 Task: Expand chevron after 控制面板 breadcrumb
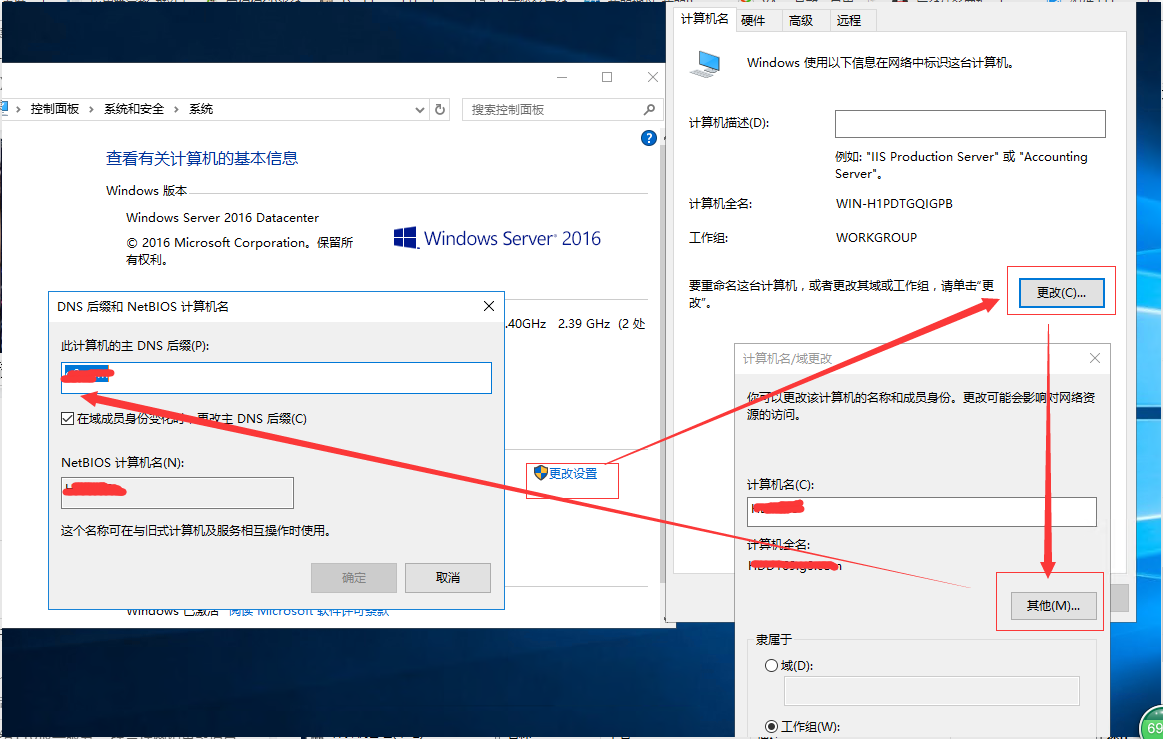pos(91,109)
